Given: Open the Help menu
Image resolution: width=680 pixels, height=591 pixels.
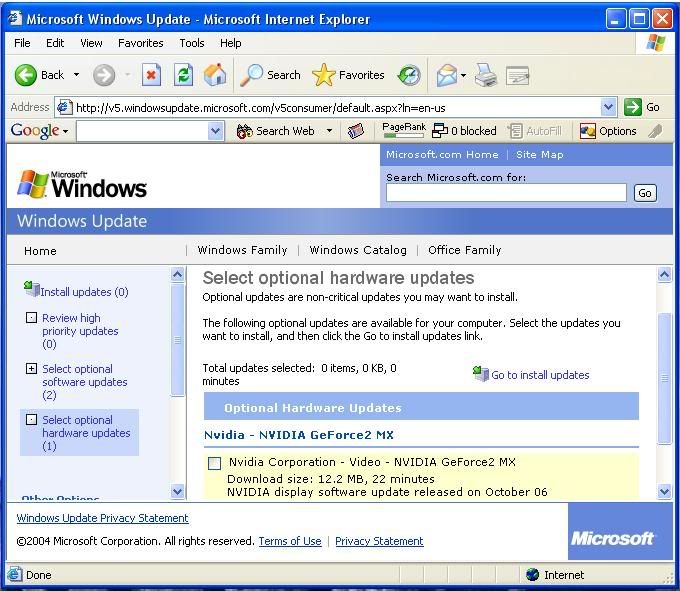Looking at the screenshot, I should click(x=231, y=43).
